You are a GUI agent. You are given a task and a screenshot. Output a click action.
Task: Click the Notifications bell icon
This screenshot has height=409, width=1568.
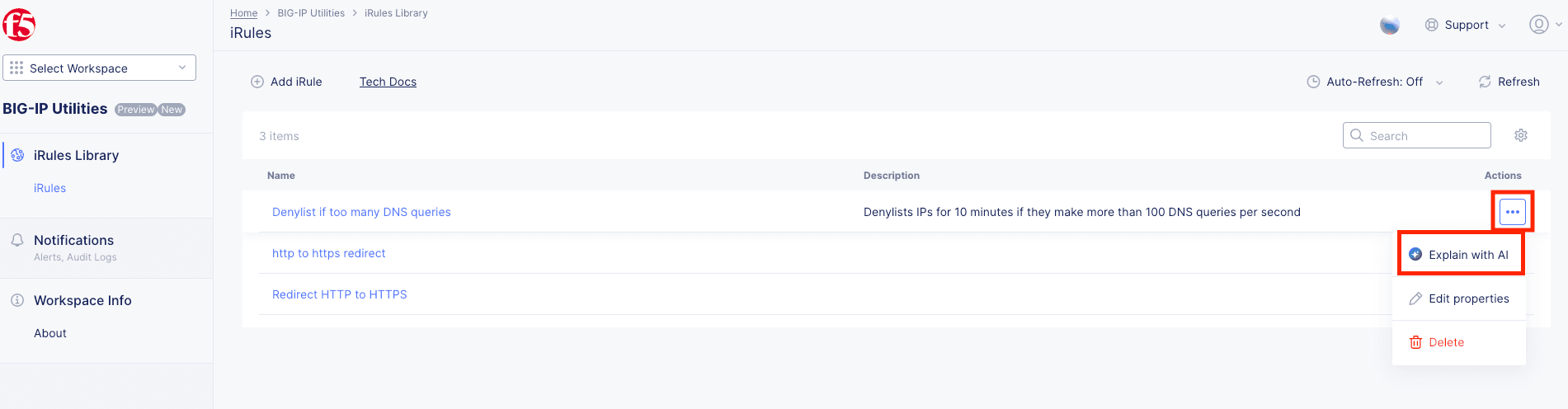17,240
